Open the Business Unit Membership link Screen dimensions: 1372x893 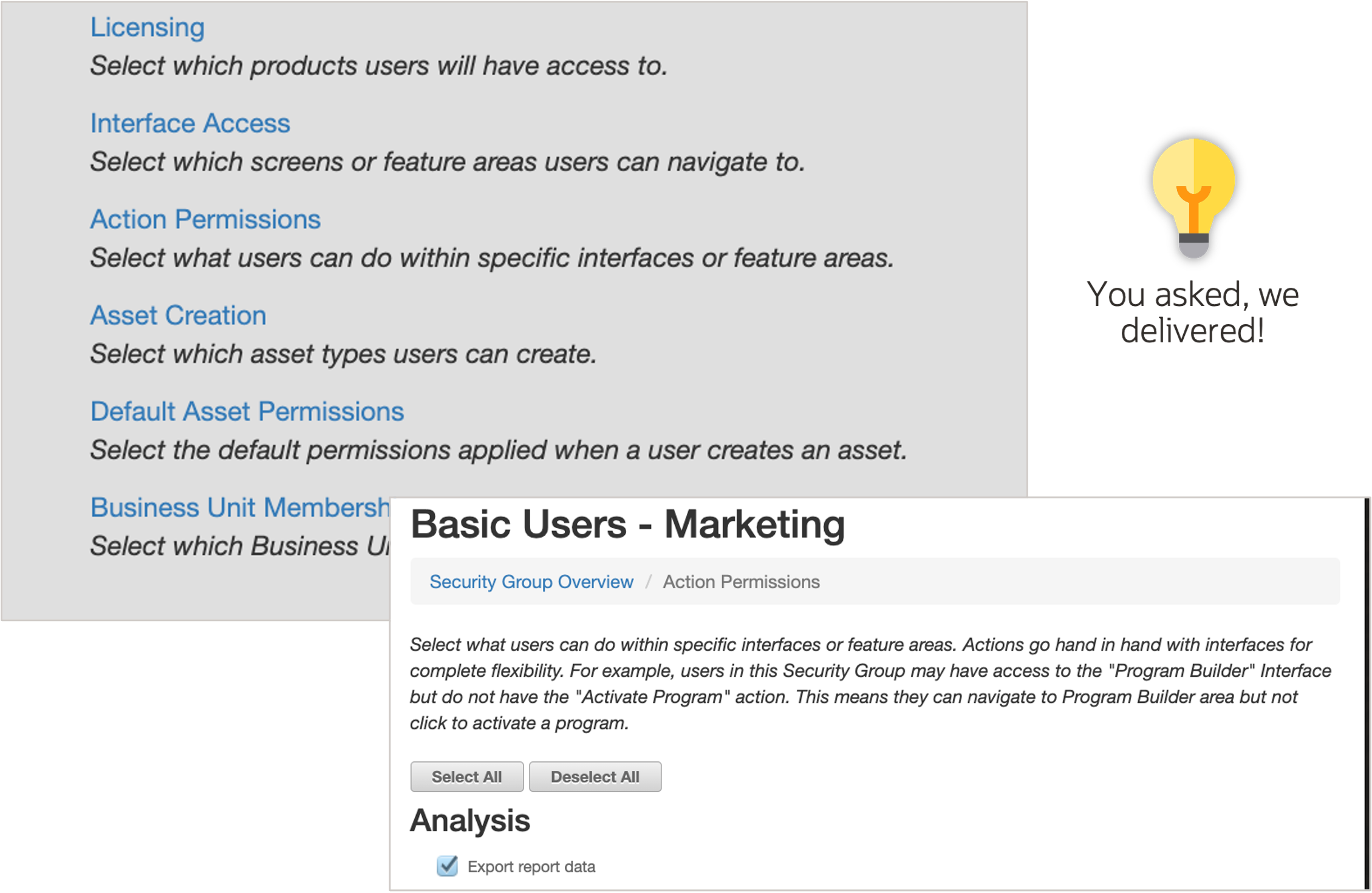(240, 507)
